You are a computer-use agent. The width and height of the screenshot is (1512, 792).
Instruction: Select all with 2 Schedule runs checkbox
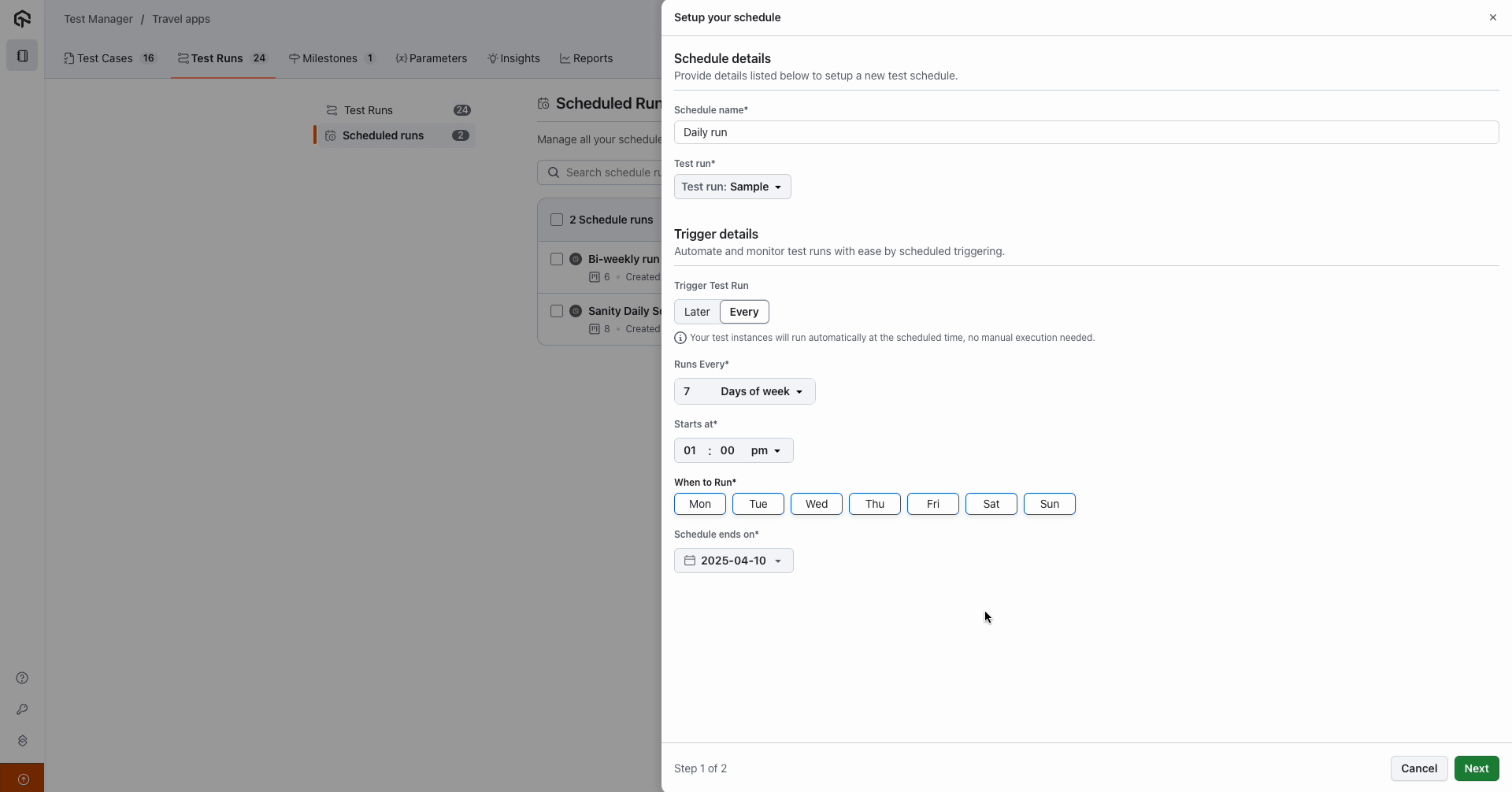pos(557,220)
